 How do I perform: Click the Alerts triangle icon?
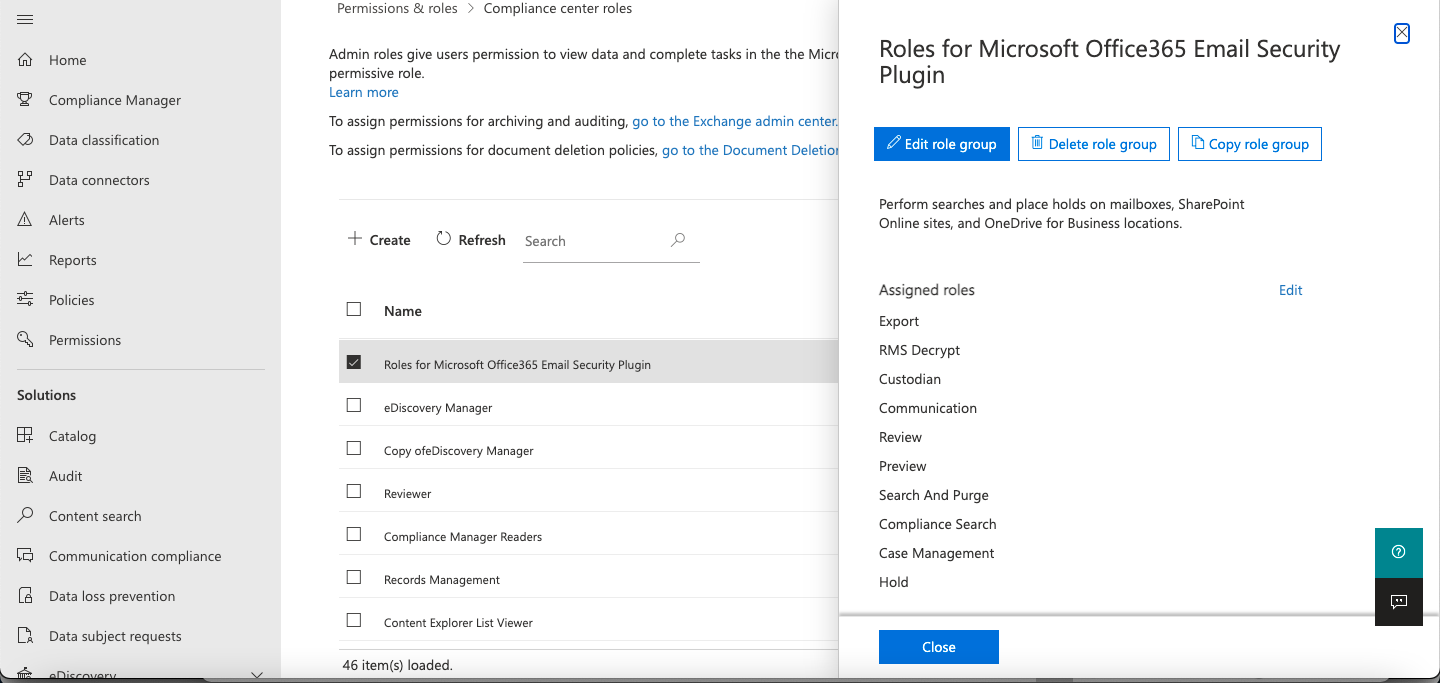(26, 220)
